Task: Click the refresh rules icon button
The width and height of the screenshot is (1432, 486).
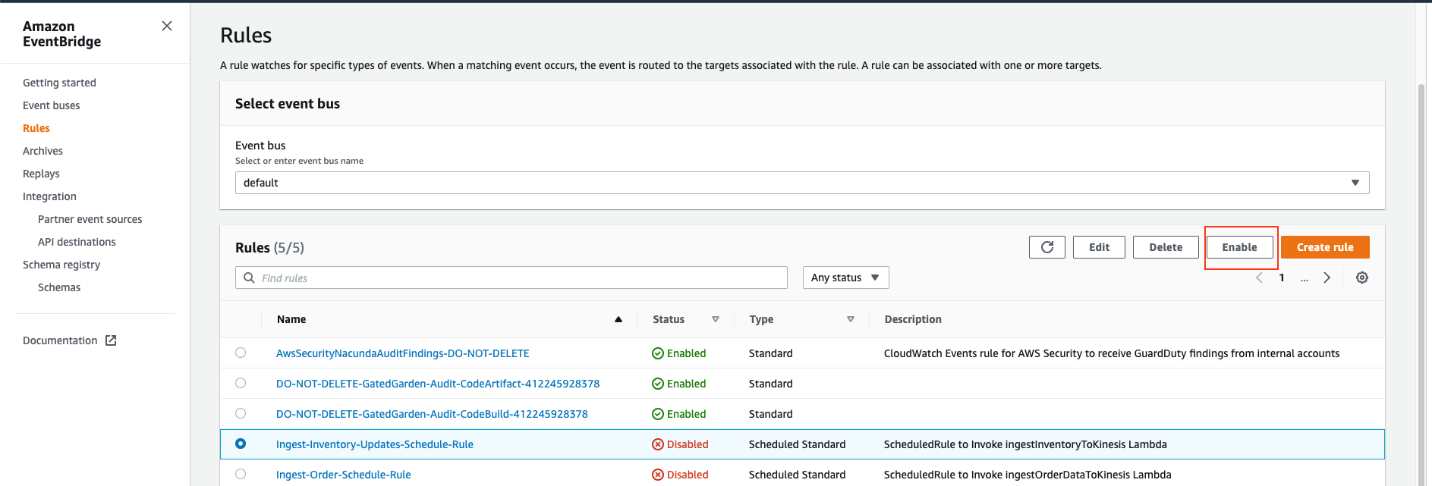Action: click(1047, 247)
